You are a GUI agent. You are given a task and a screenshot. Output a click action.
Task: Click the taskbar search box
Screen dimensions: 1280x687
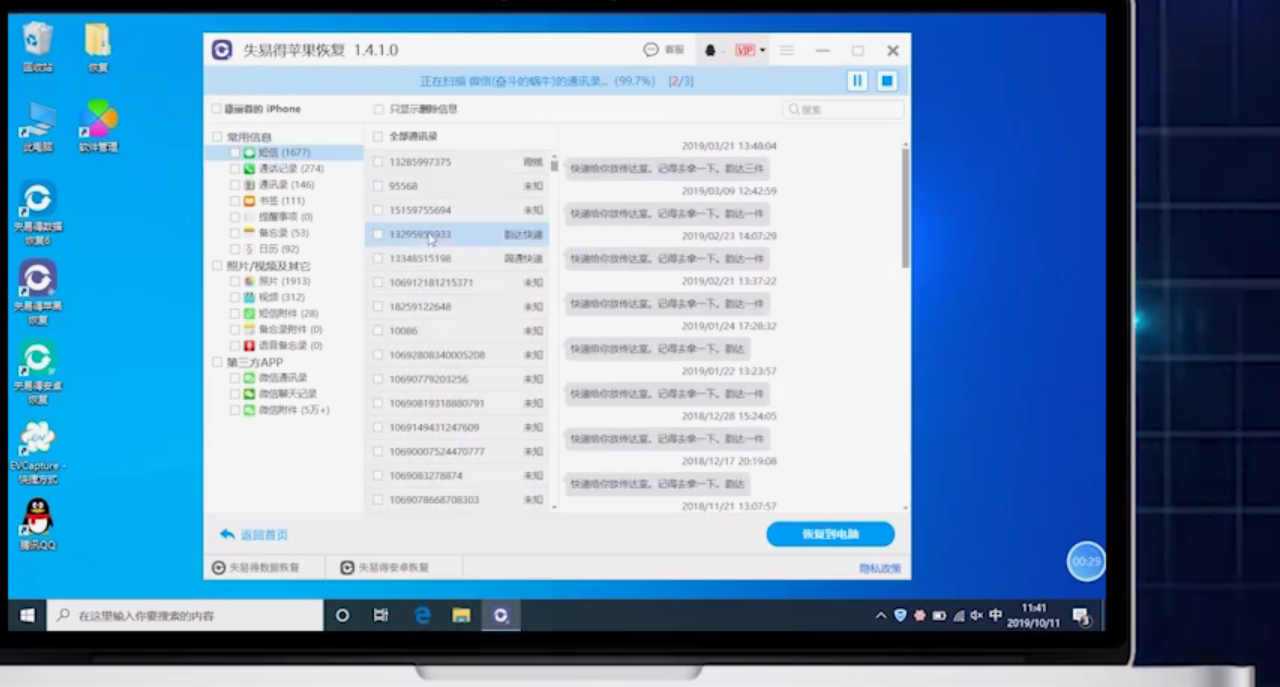(185, 615)
